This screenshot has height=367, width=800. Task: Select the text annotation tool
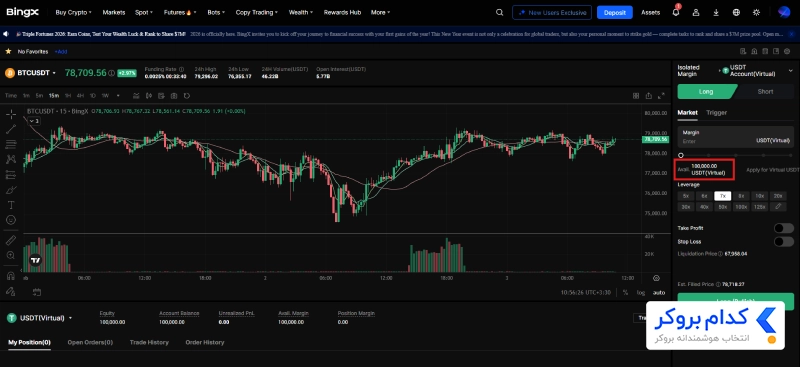pos(11,205)
